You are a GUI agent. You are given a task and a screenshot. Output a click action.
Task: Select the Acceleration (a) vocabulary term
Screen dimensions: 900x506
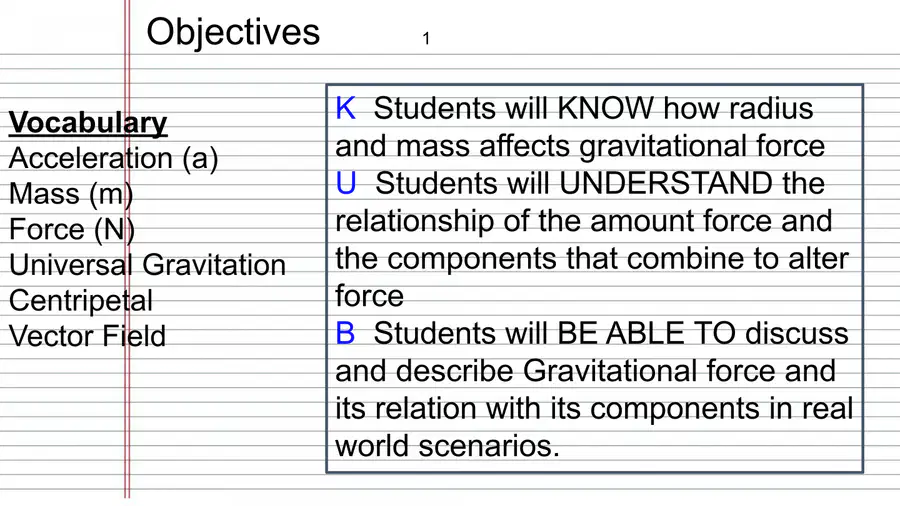[114, 158]
